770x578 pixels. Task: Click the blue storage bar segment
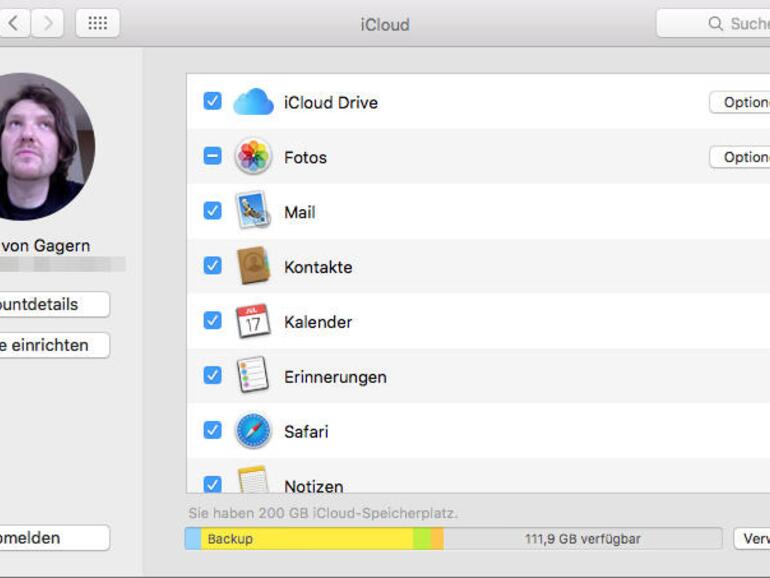click(193, 539)
